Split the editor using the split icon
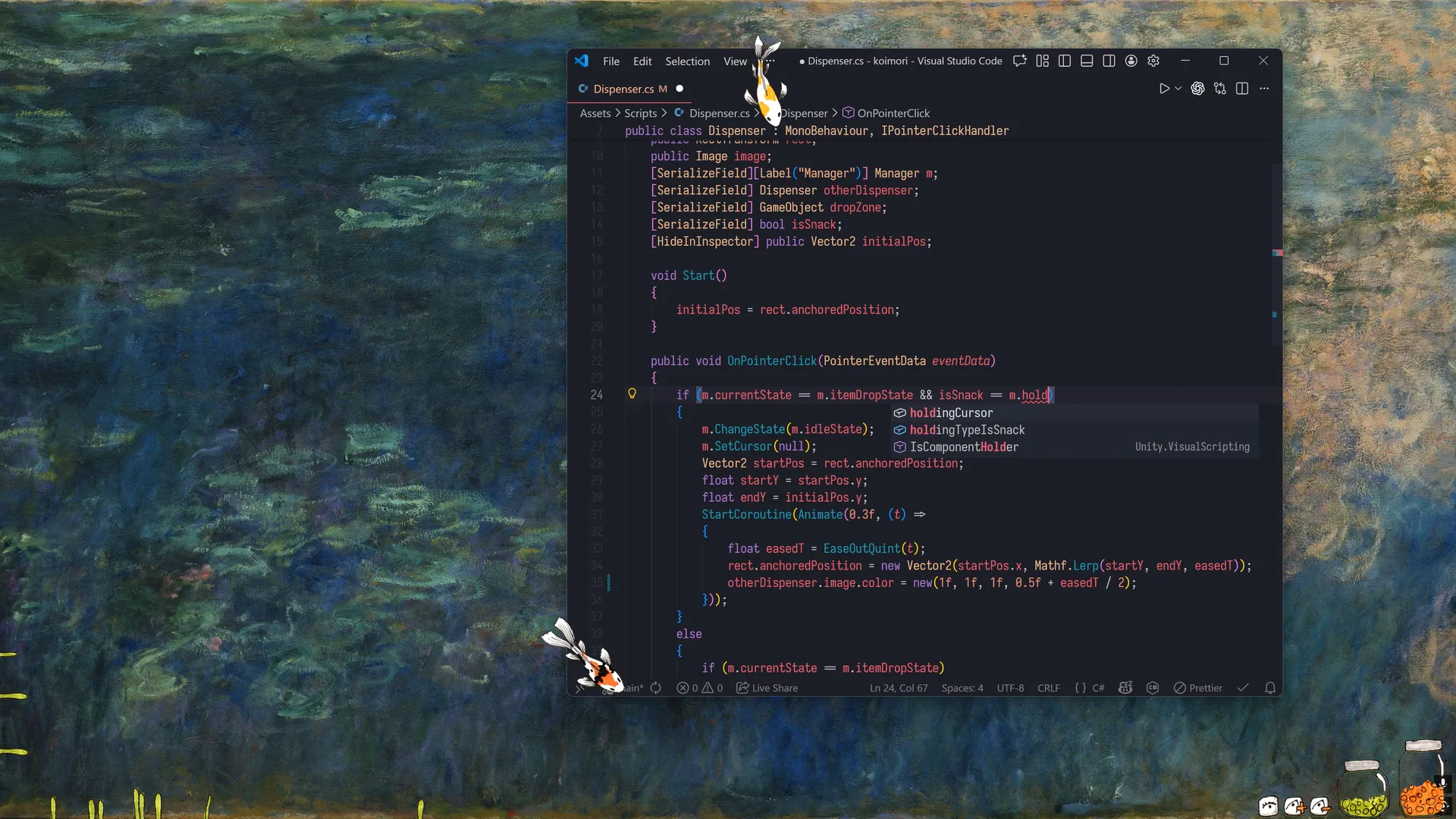1456x819 pixels. click(1243, 88)
